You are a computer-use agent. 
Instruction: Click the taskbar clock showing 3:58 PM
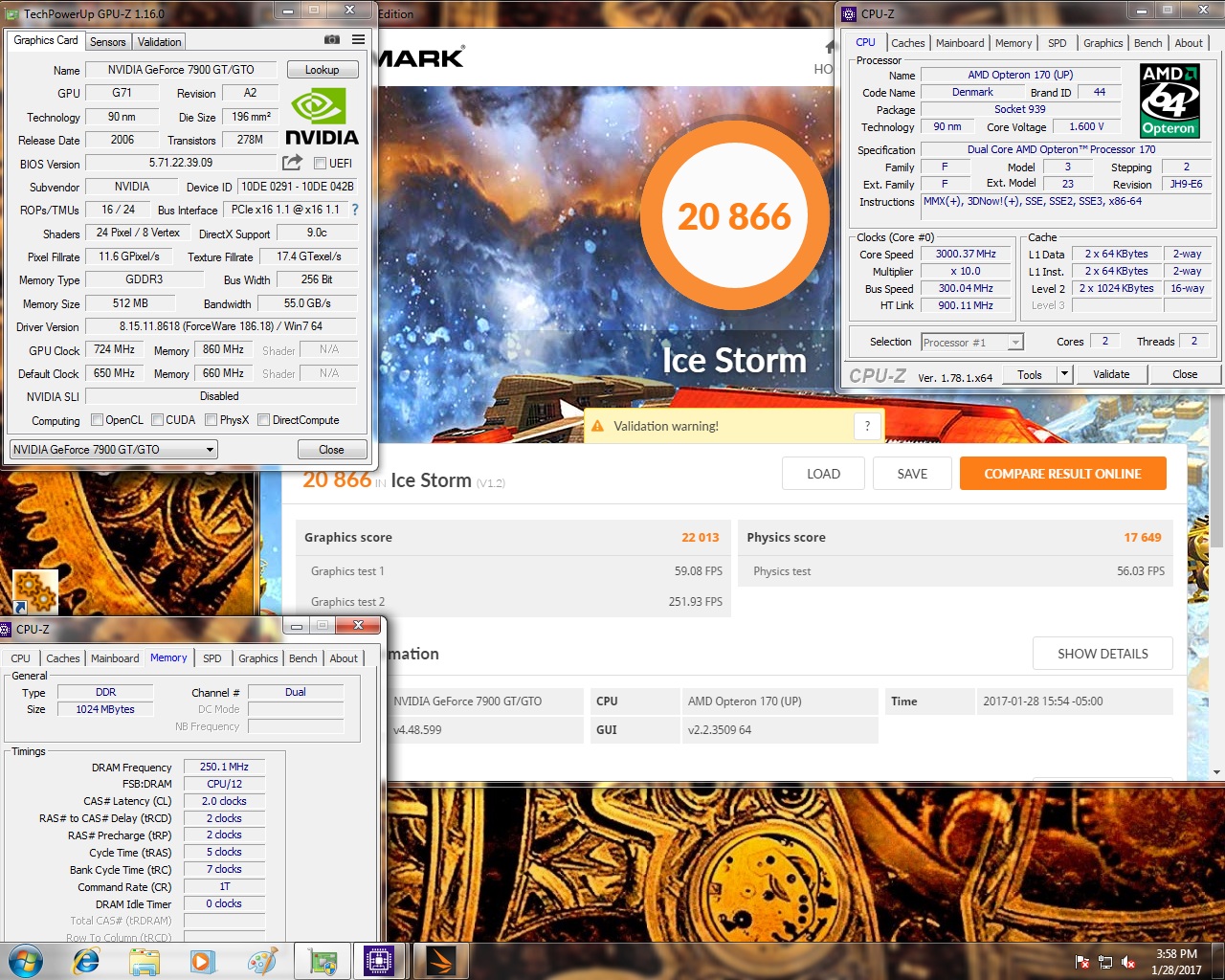point(1176,962)
